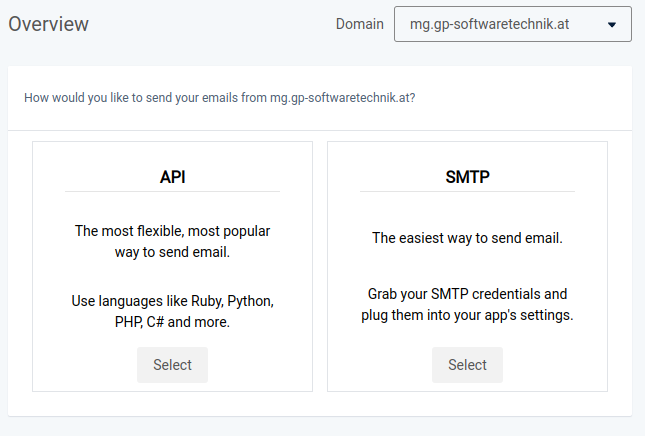Click the Domain label beside the dropdown
This screenshot has height=436, width=645.
tap(359, 24)
